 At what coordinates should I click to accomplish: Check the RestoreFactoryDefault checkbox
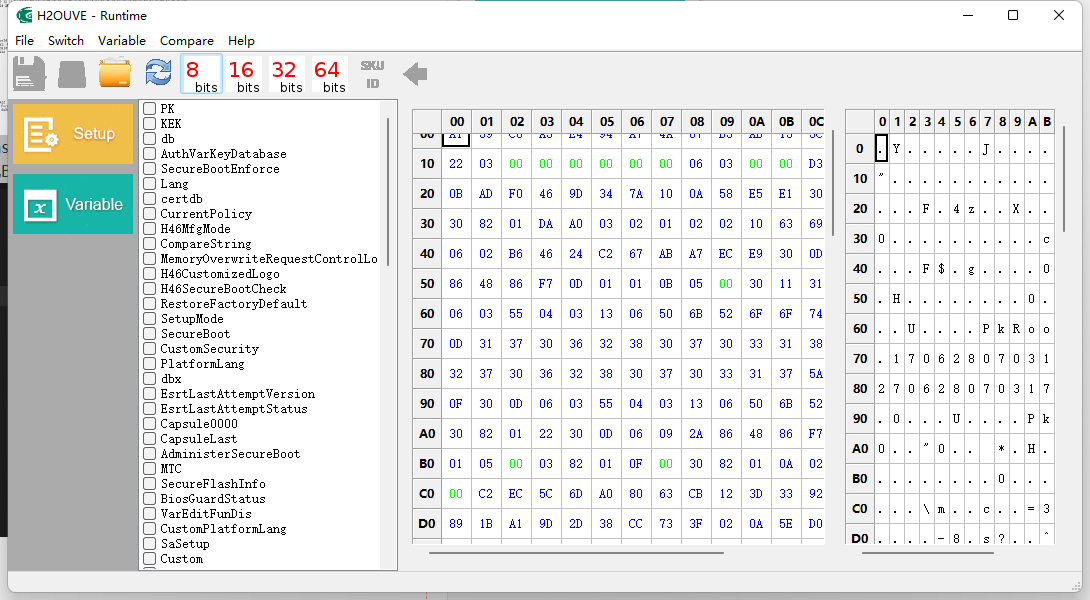click(x=149, y=304)
